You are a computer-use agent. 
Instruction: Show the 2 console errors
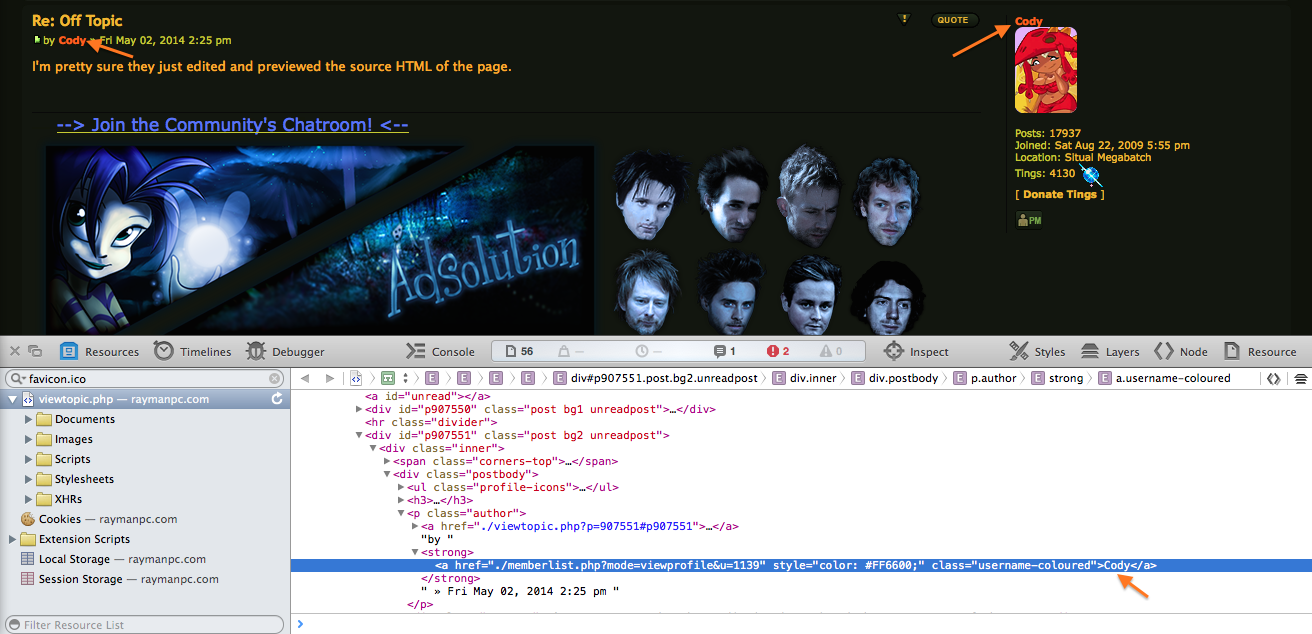(x=778, y=351)
